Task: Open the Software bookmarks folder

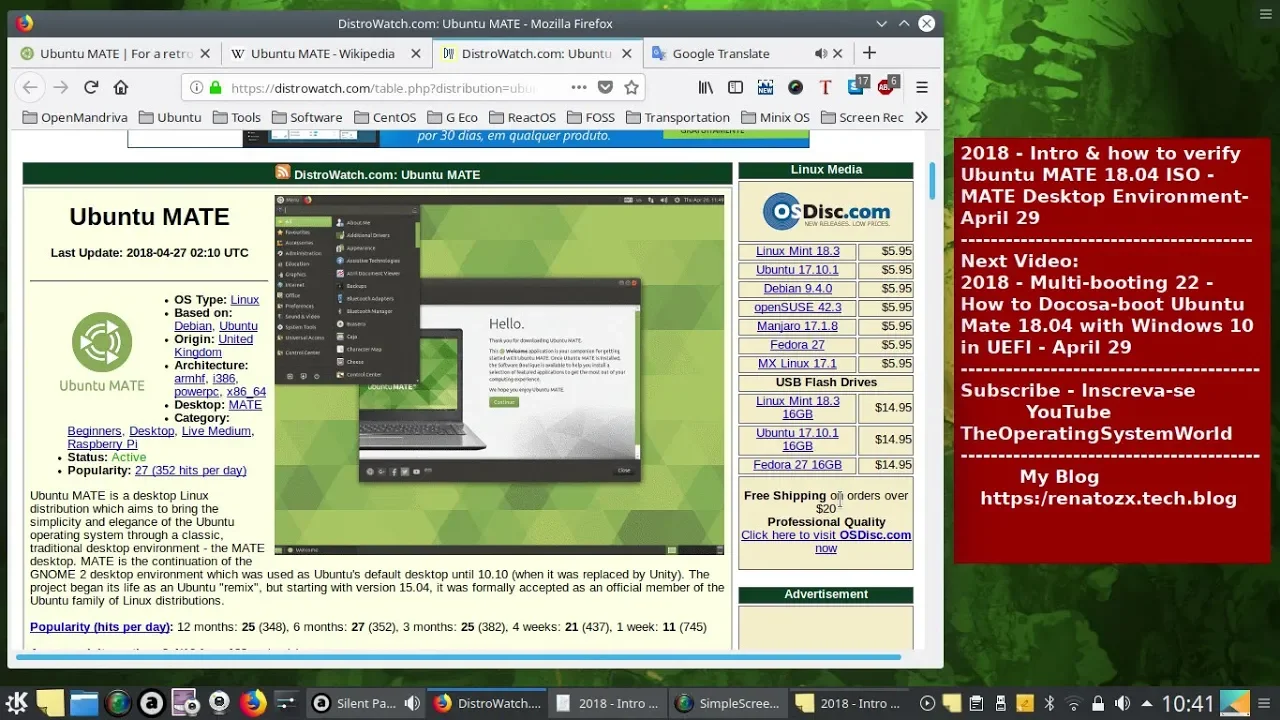Action: pos(307,117)
